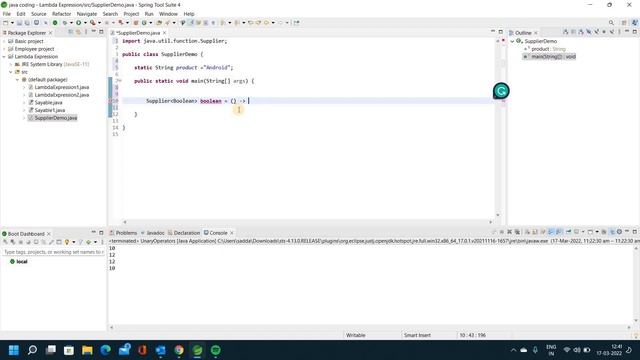The image size is (640, 360).
Task: Expand the Employee project node
Action: pyautogui.click(x=4, y=49)
